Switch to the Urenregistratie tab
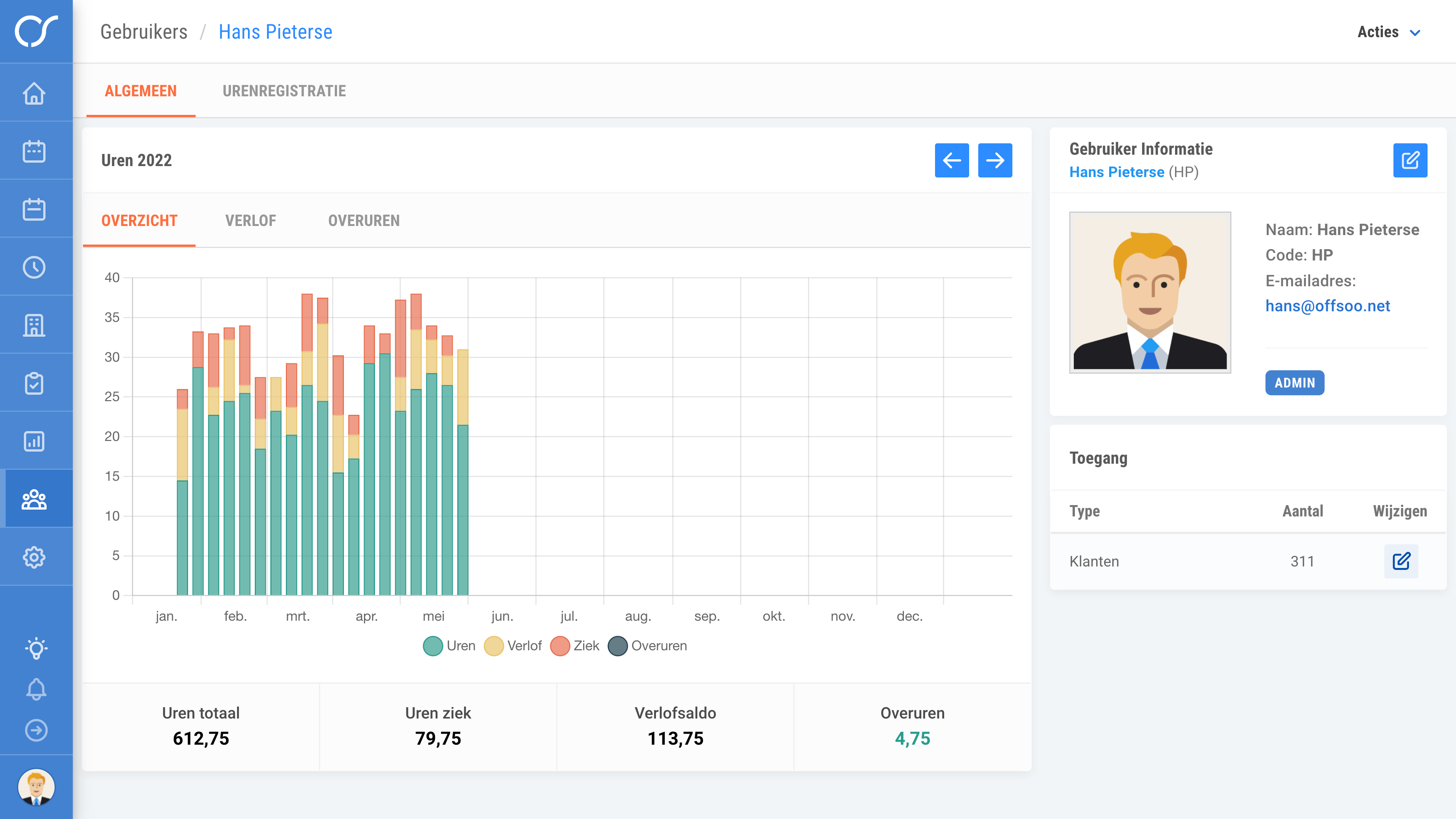The width and height of the screenshot is (1456, 819). tap(284, 91)
